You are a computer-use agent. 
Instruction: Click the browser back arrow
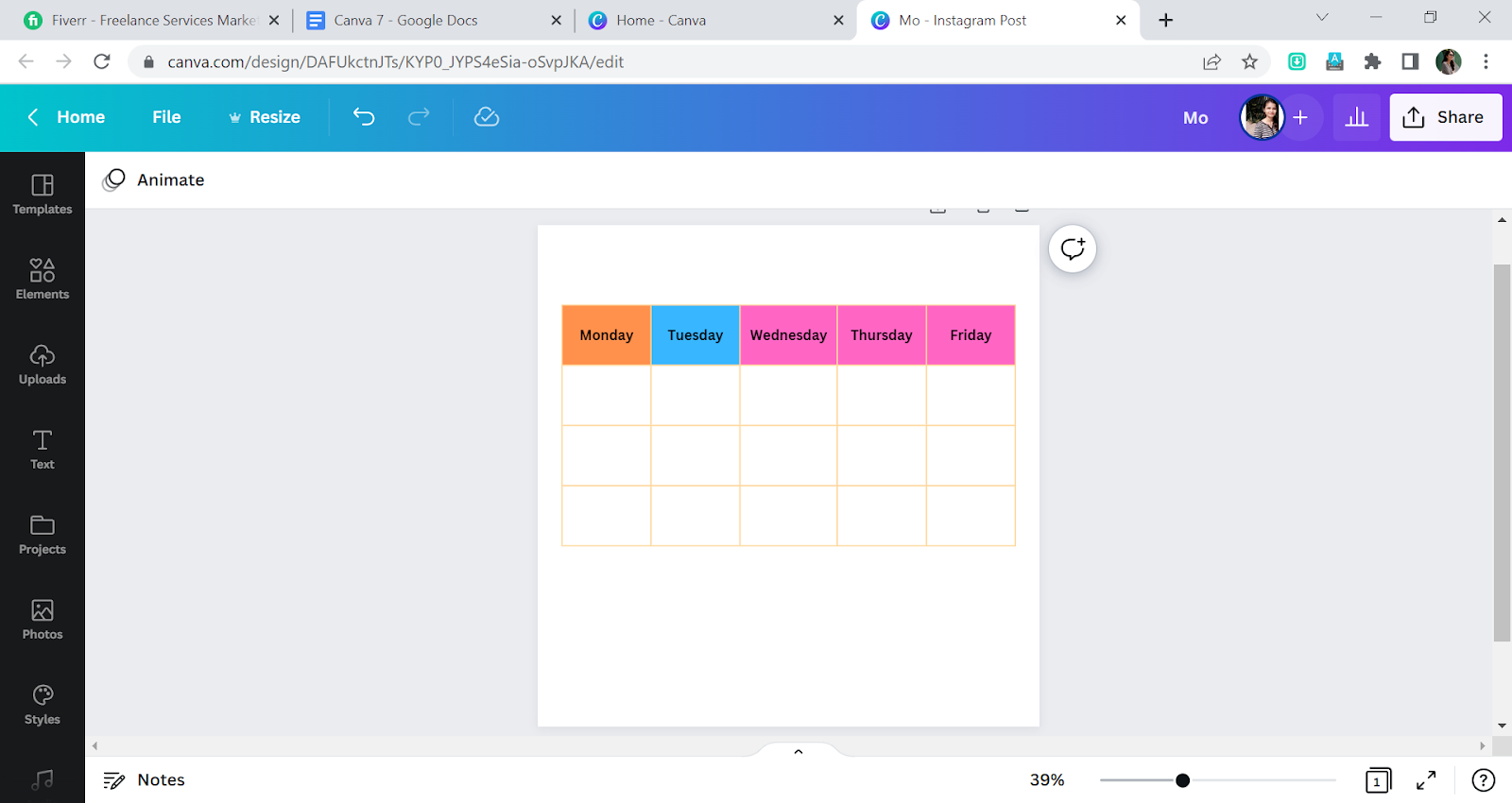(26, 61)
